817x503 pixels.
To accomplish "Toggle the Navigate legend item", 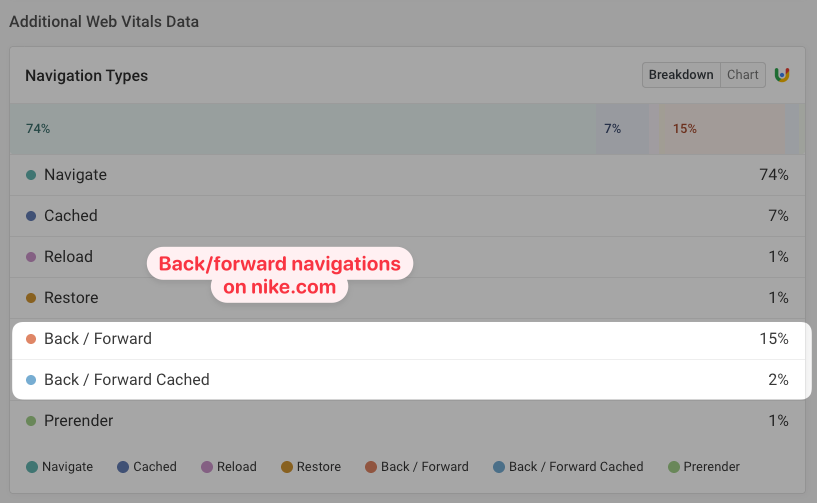I will point(59,467).
